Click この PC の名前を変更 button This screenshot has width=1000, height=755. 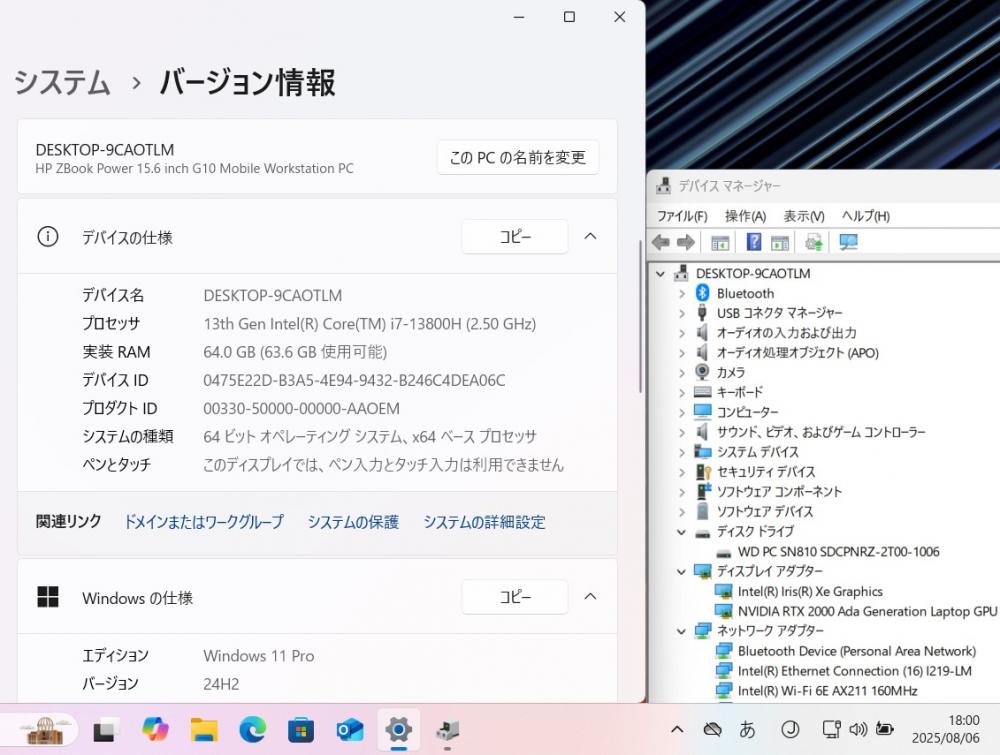[518, 158]
